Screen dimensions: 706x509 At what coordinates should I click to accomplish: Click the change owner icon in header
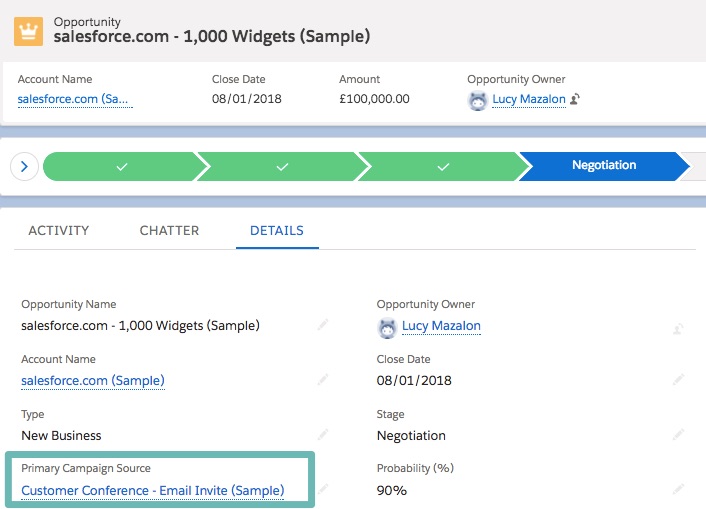tap(575, 99)
